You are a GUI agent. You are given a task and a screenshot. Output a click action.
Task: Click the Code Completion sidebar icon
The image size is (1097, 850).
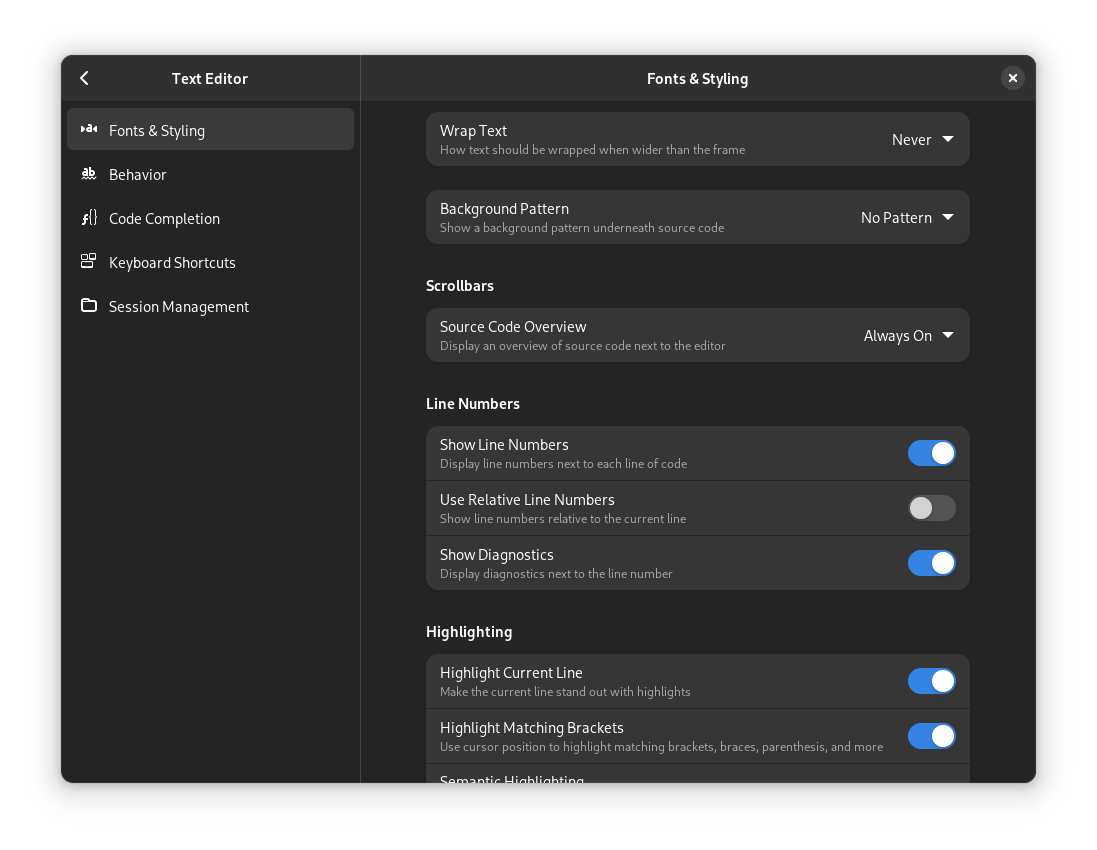pos(89,218)
